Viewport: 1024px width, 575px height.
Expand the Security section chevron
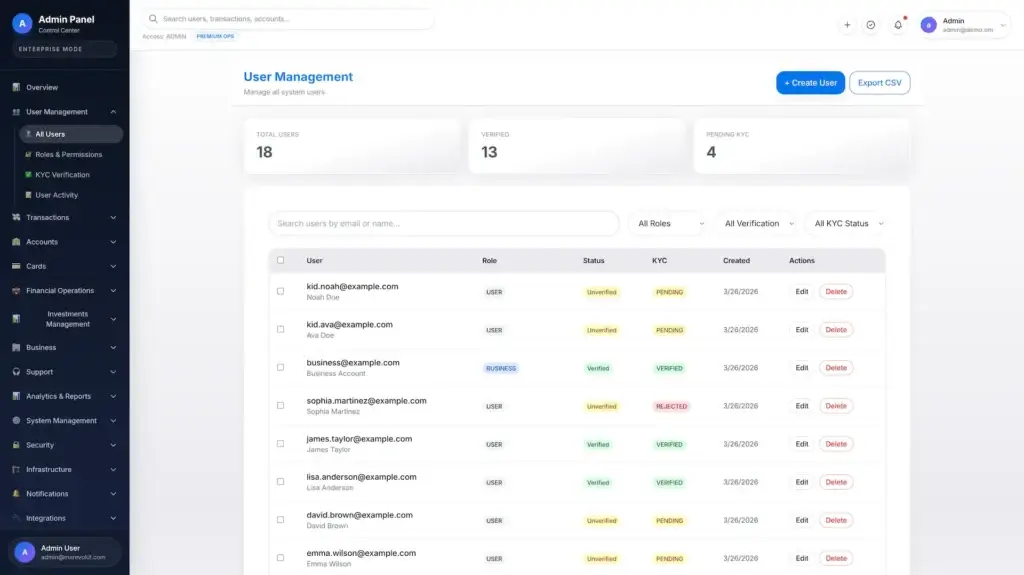(x=113, y=445)
